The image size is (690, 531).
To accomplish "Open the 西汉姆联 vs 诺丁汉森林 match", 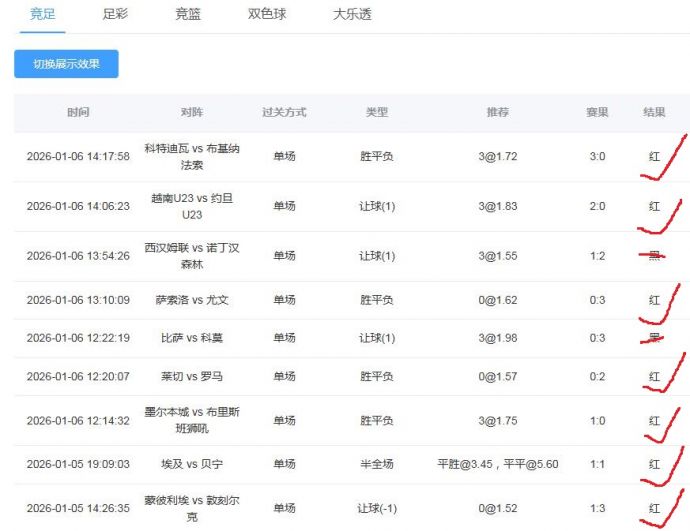I will pos(191,256).
